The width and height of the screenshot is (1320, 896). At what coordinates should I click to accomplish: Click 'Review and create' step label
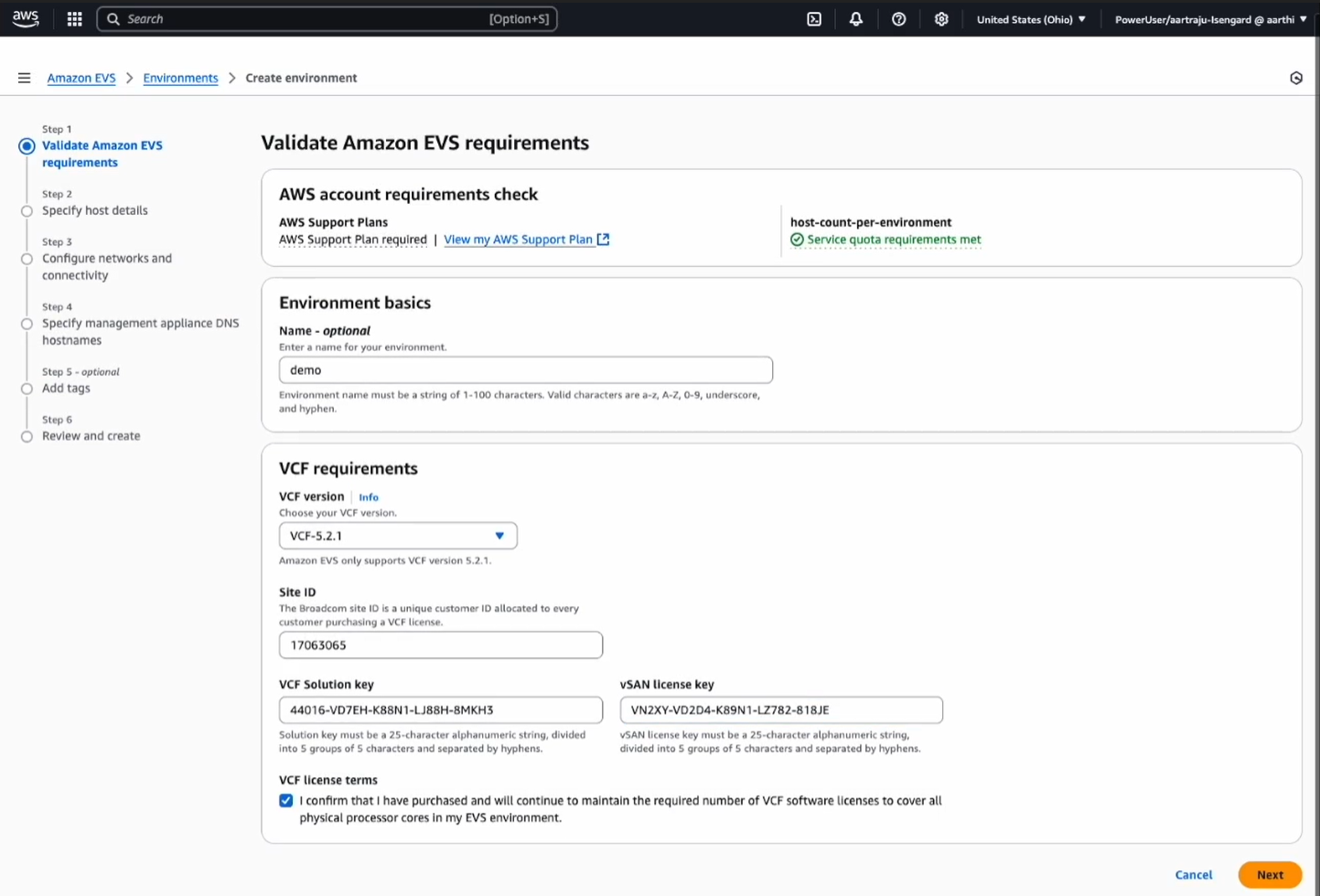(91, 437)
